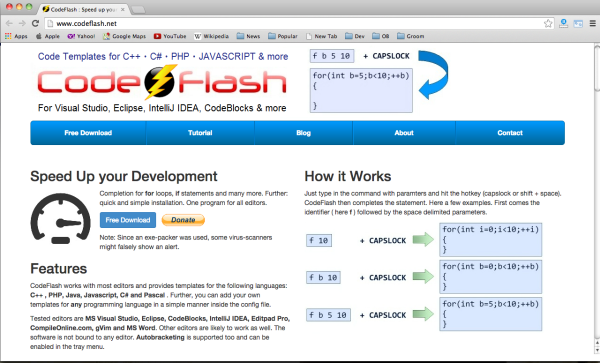Screen dimensions: 600x363
Task: Open the YouTube bookmark
Action: point(170,36)
